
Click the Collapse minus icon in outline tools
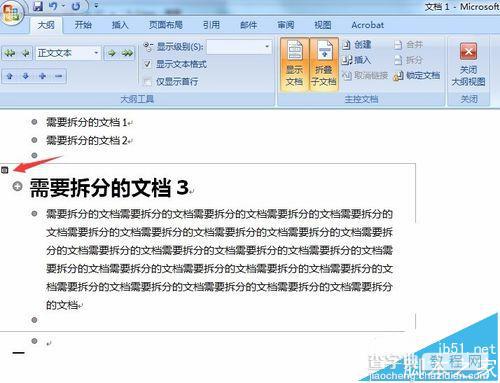(x=58, y=76)
